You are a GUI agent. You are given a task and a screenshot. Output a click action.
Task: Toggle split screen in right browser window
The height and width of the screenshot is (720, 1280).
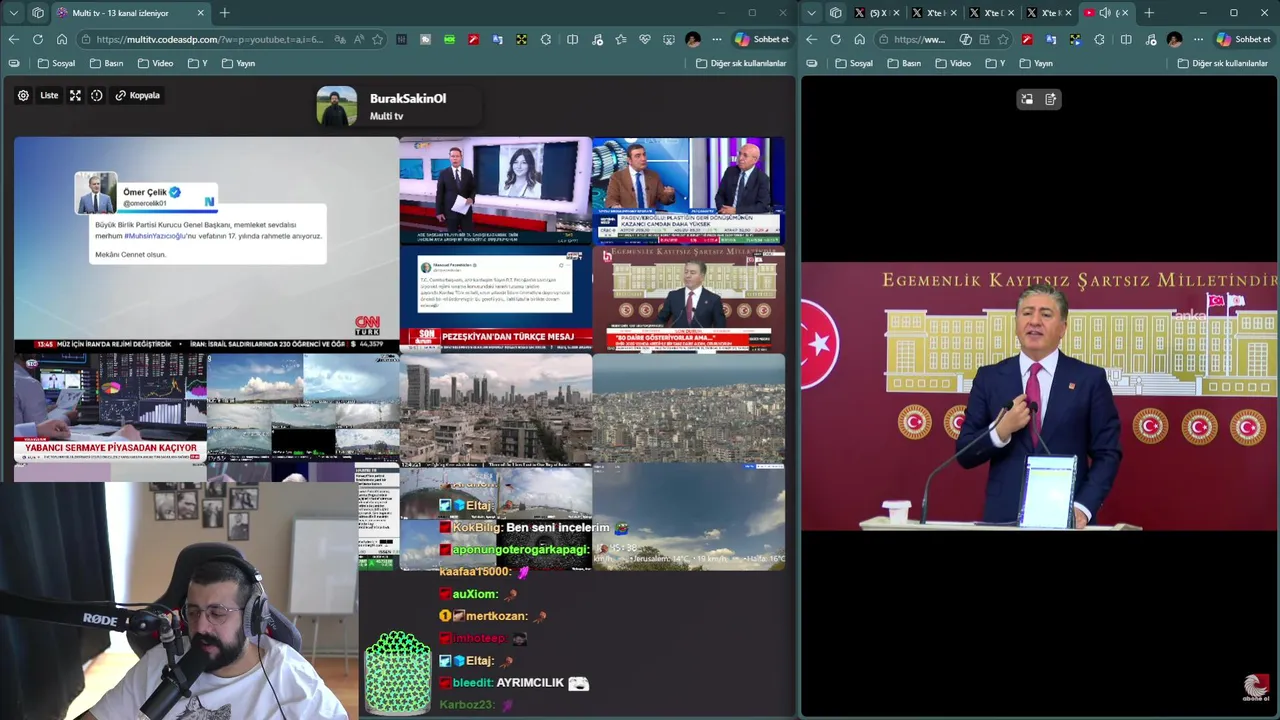pyautogui.click(x=1126, y=39)
